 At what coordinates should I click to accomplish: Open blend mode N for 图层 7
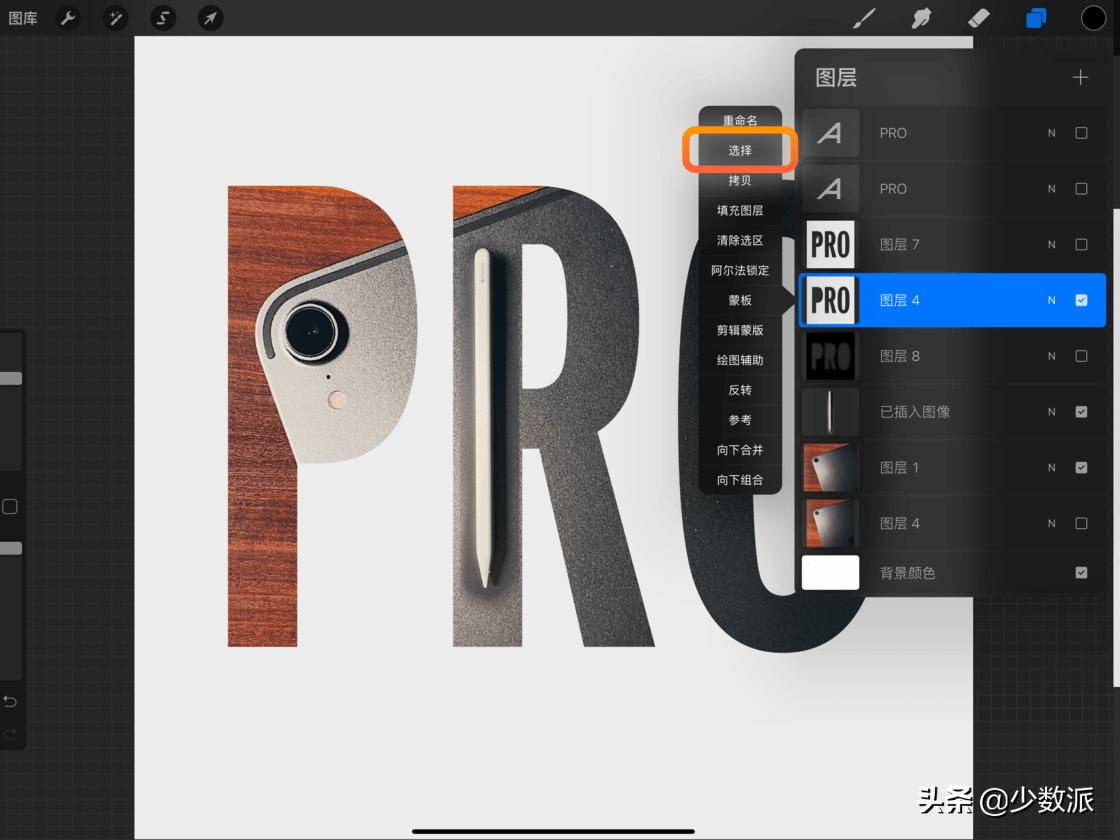1051,245
